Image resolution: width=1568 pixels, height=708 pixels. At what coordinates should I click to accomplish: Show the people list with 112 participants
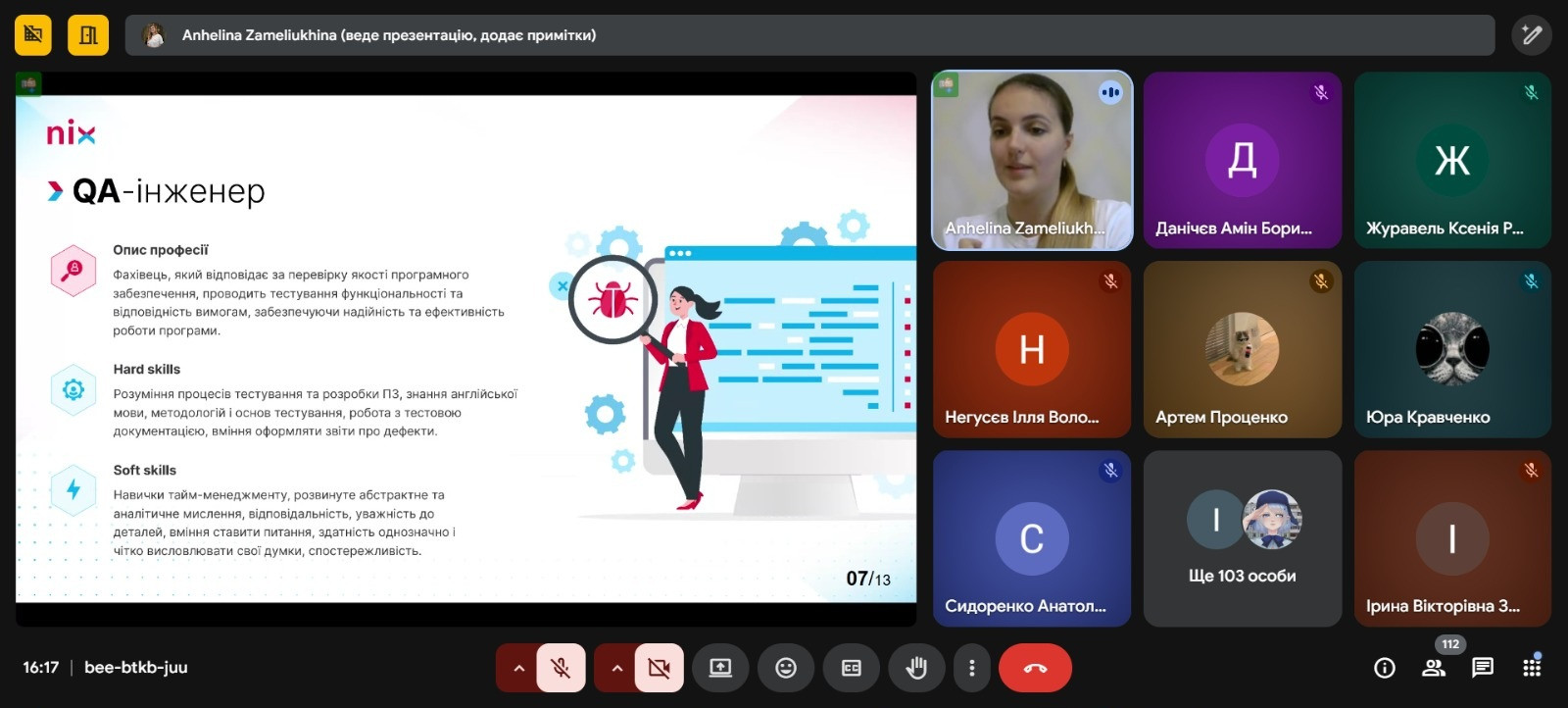coord(1434,668)
